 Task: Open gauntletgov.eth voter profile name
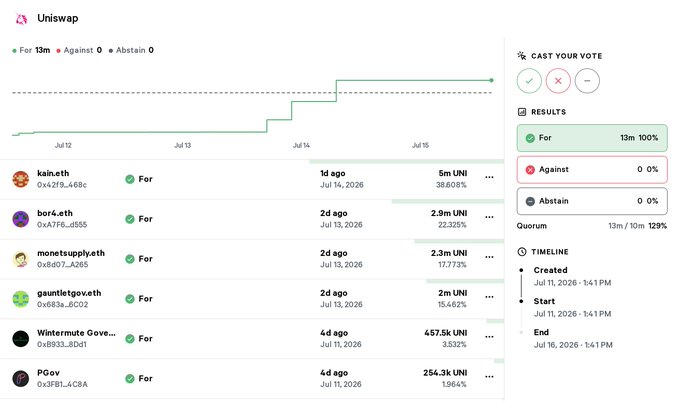click(69, 293)
